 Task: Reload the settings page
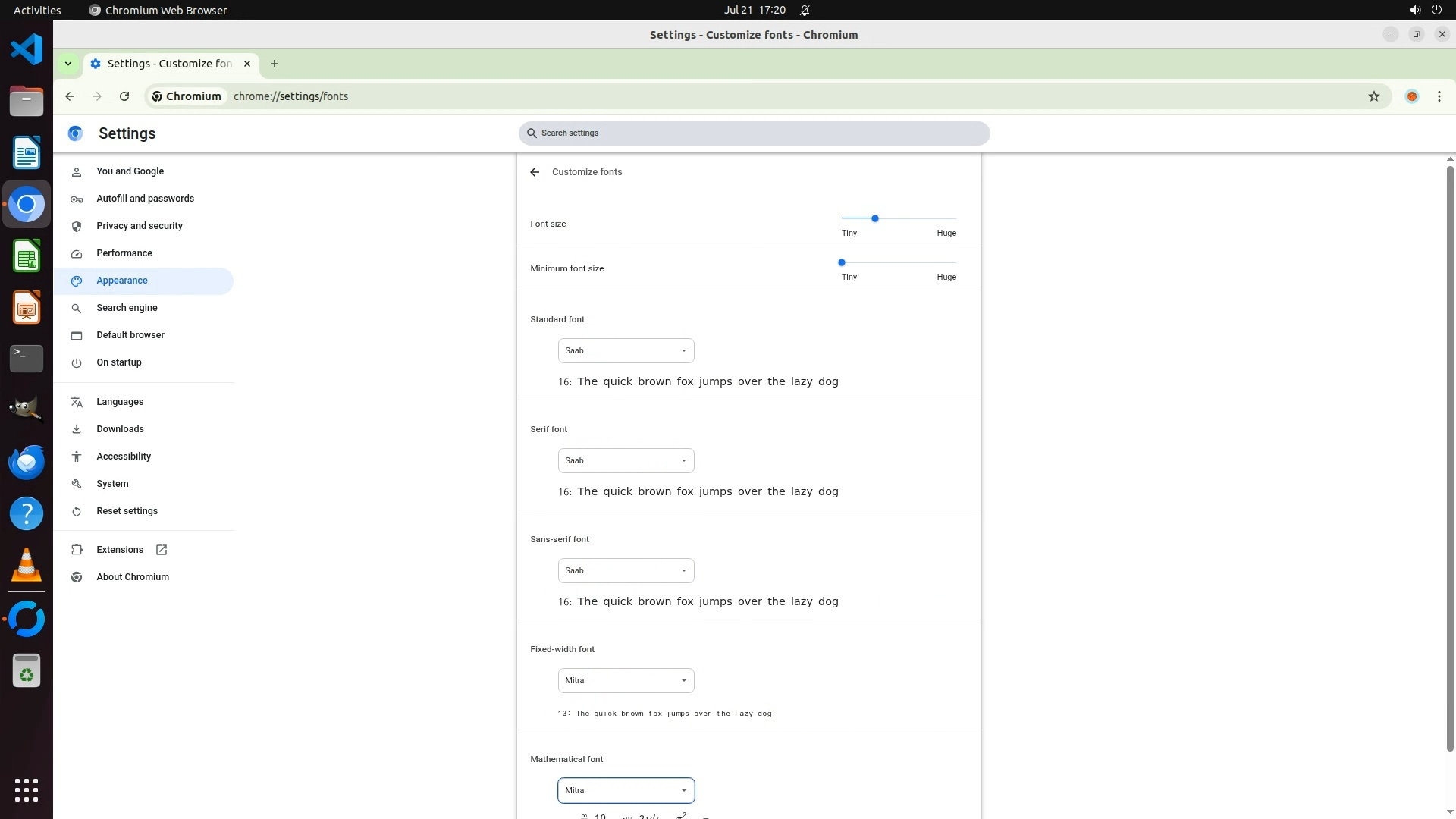(124, 96)
